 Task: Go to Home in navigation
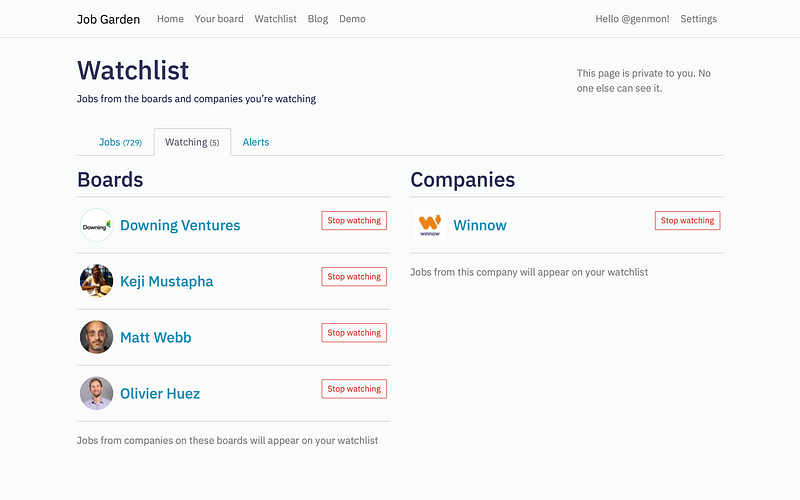(170, 19)
